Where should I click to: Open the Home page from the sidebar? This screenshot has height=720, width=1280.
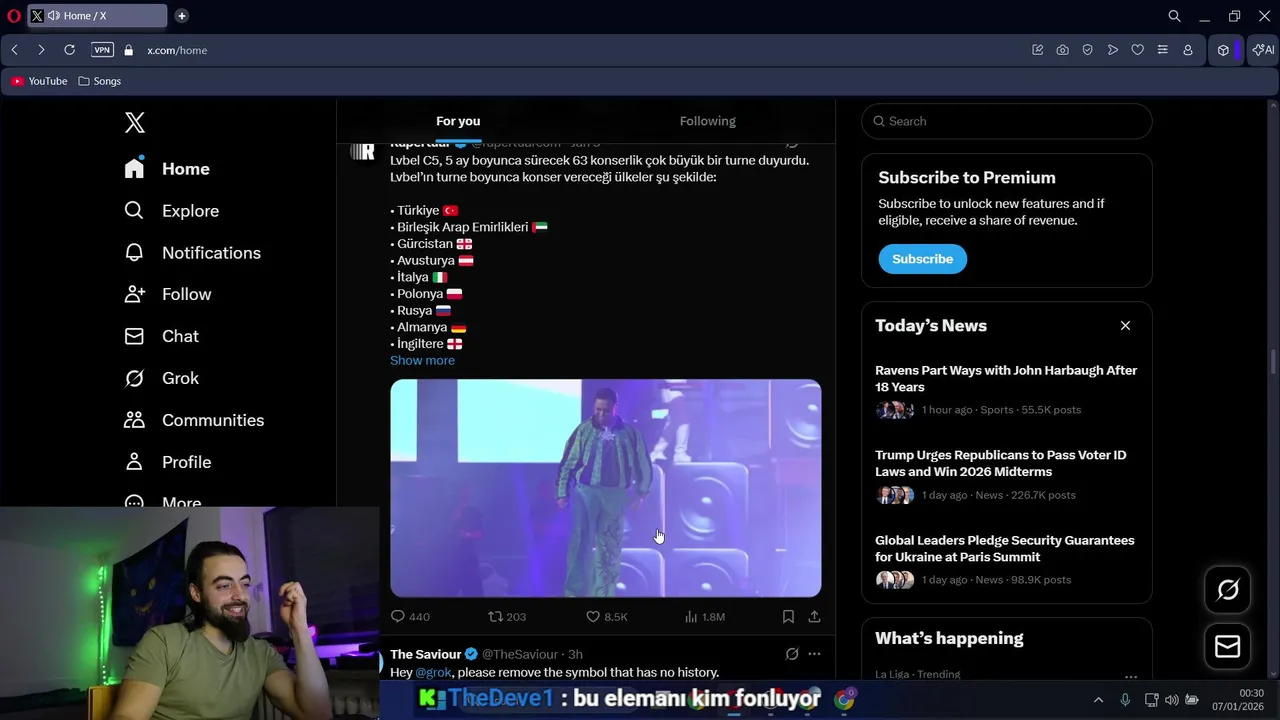pyautogui.click(x=167, y=169)
